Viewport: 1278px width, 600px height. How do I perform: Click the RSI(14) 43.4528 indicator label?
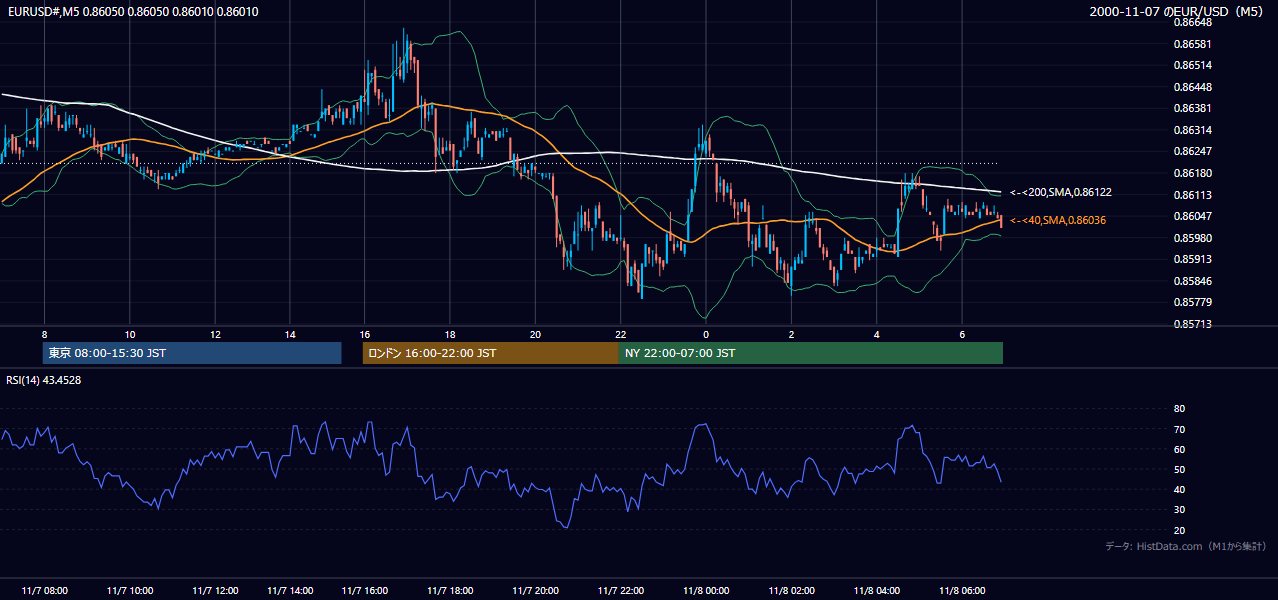pos(44,380)
